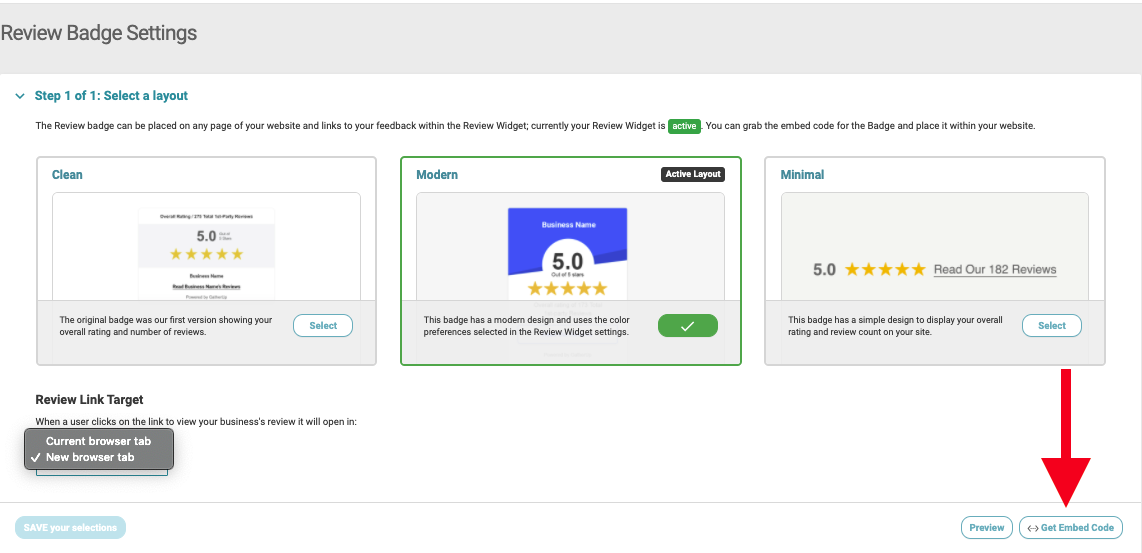This screenshot has width=1142, height=553.
Task: Click the 5.0 rating circle in Modern preview
Action: tap(567, 263)
